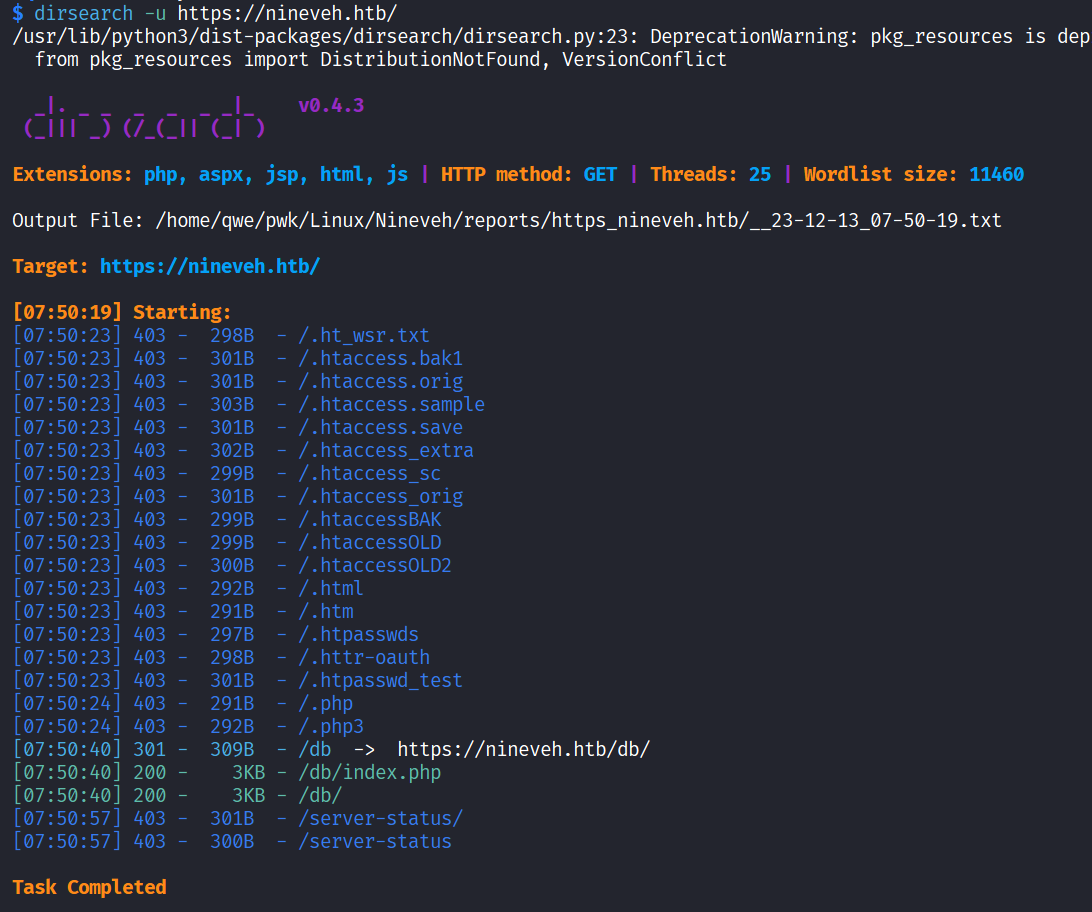Image resolution: width=1092 pixels, height=912 pixels.
Task: Select the /server-status result without trailing slash
Action: coord(375,841)
